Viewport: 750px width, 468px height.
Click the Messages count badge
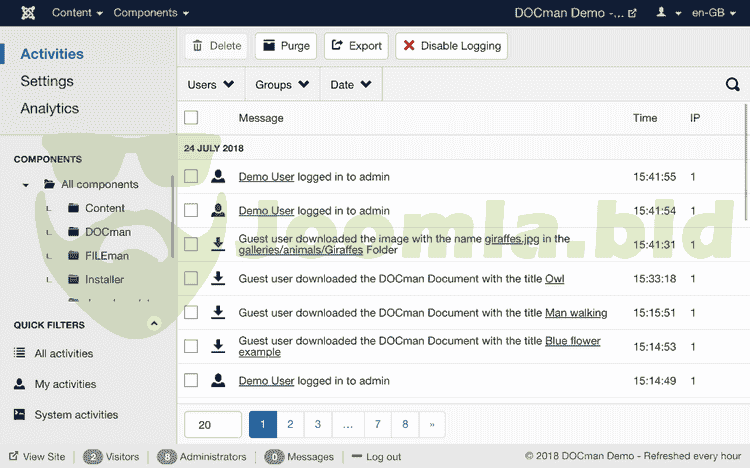pos(275,457)
